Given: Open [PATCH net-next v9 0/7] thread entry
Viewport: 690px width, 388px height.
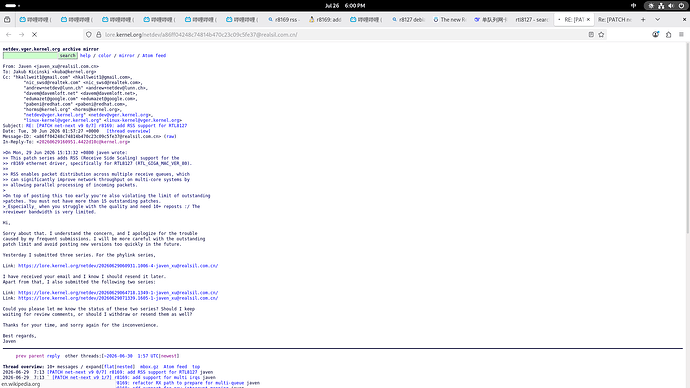Looking at the screenshot, I should tap(122, 372).
